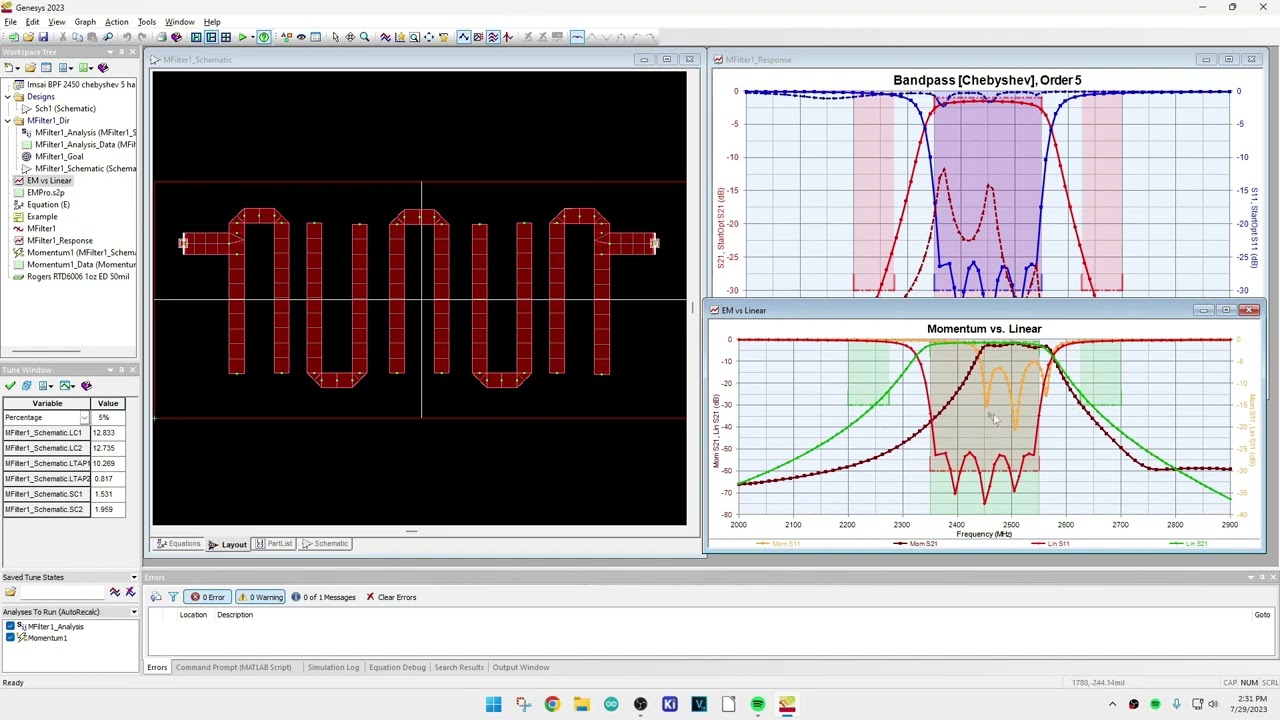Click the open folder icon in Saved Tune States
The width and height of the screenshot is (1280, 720).
(x=10, y=592)
